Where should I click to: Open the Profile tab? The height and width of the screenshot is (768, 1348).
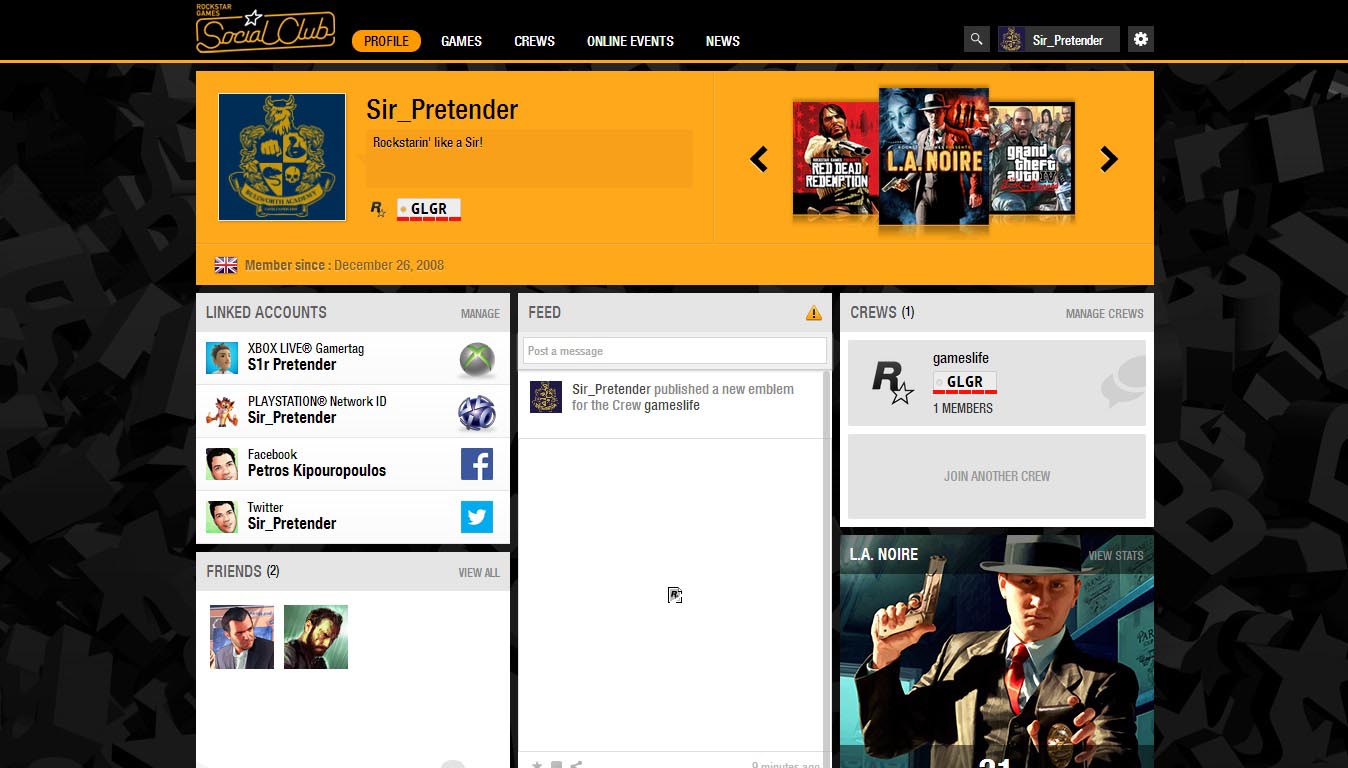click(x=386, y=41)
